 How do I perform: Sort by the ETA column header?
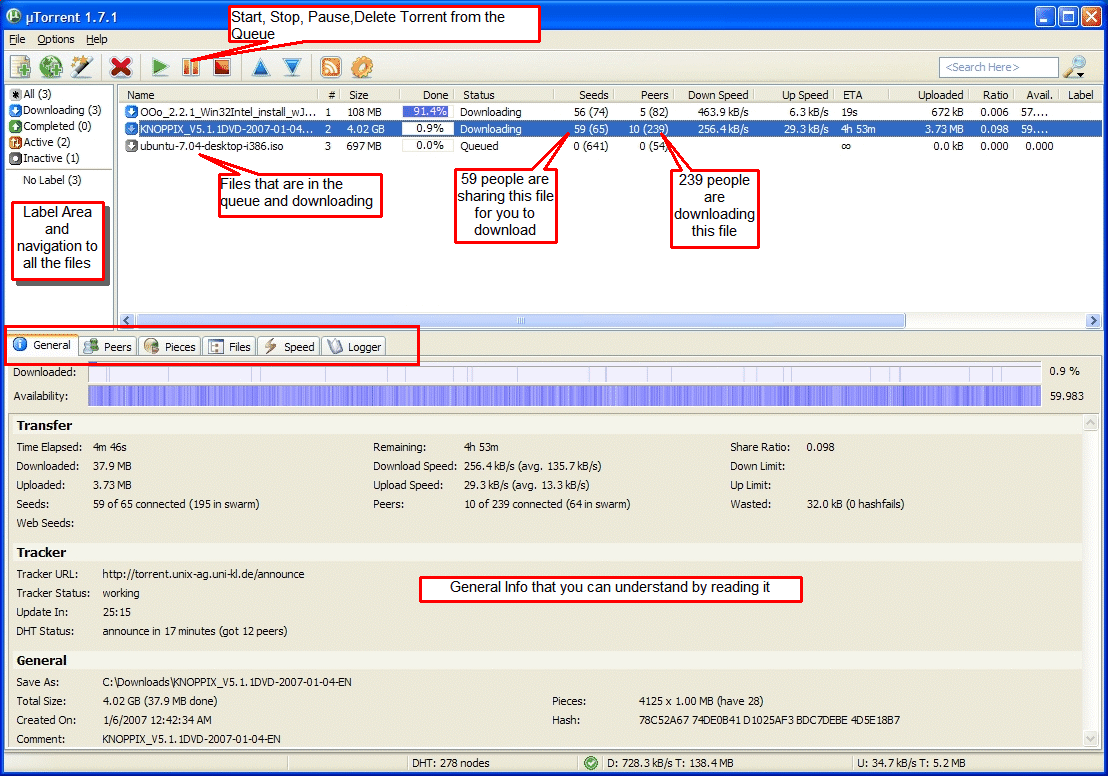[x=861, y=95]
